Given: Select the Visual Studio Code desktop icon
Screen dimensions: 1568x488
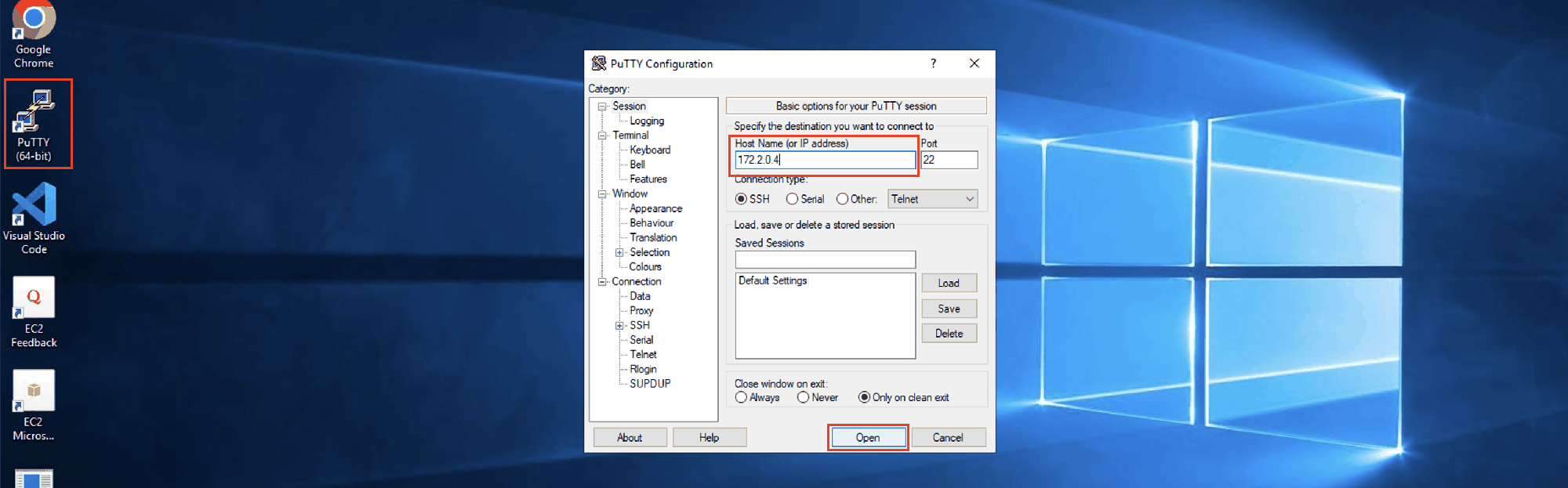Looking at the screenshot, I should 34,219.
